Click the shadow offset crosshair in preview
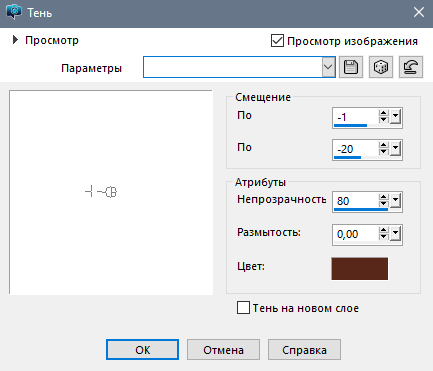The height and width of the screenshot is (371, 433). pos(101,192)
